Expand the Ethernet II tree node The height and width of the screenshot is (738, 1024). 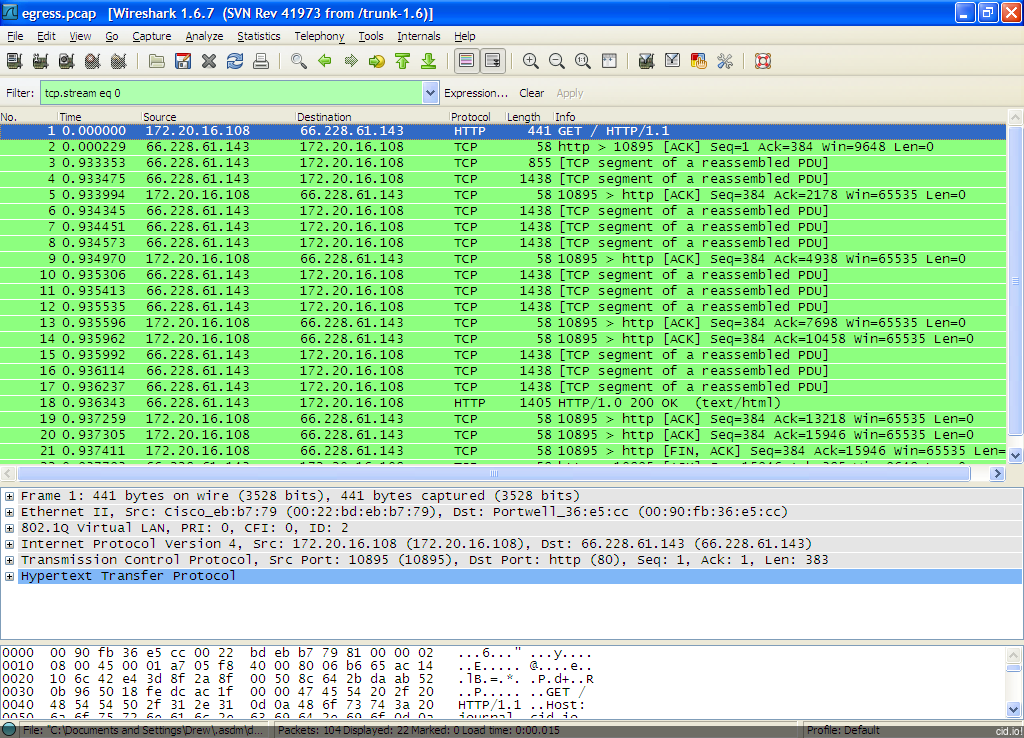click(x=9, y=512)
